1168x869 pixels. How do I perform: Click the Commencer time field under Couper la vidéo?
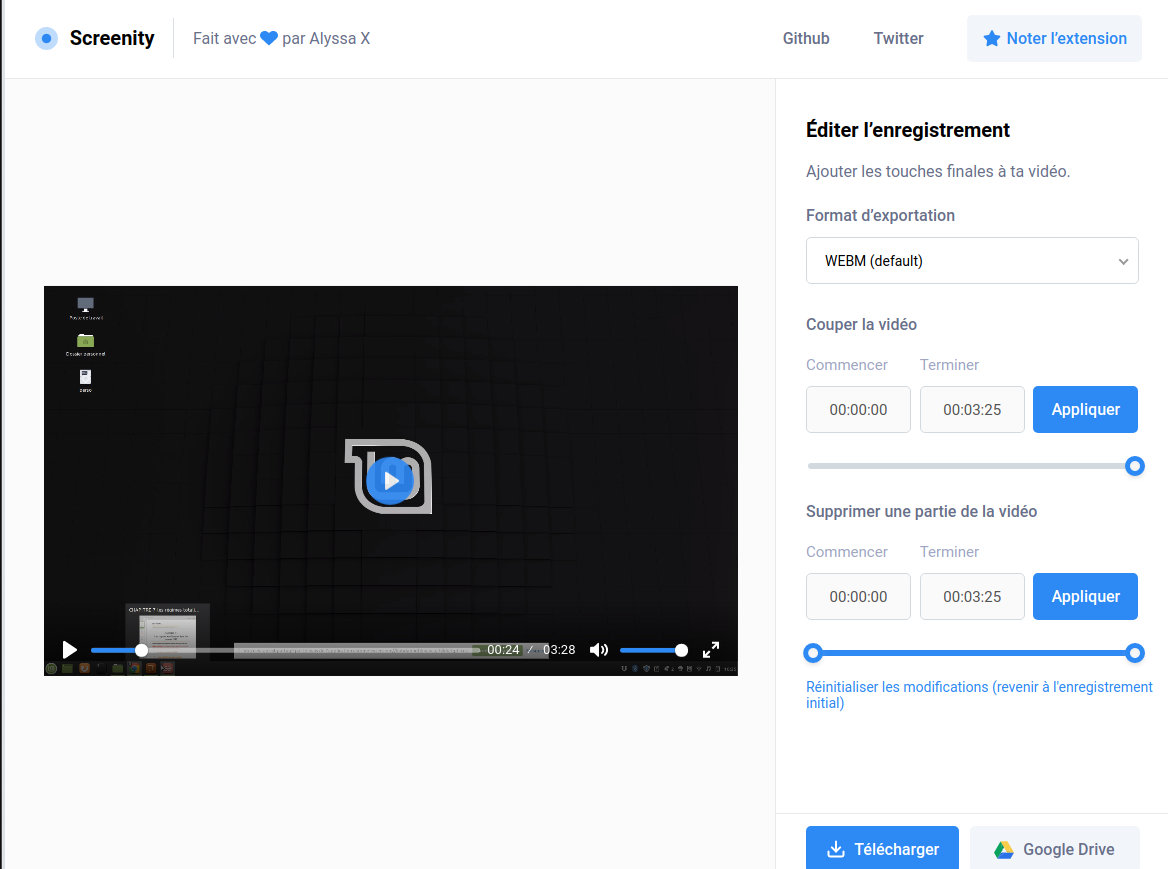[x=858, y=410]
